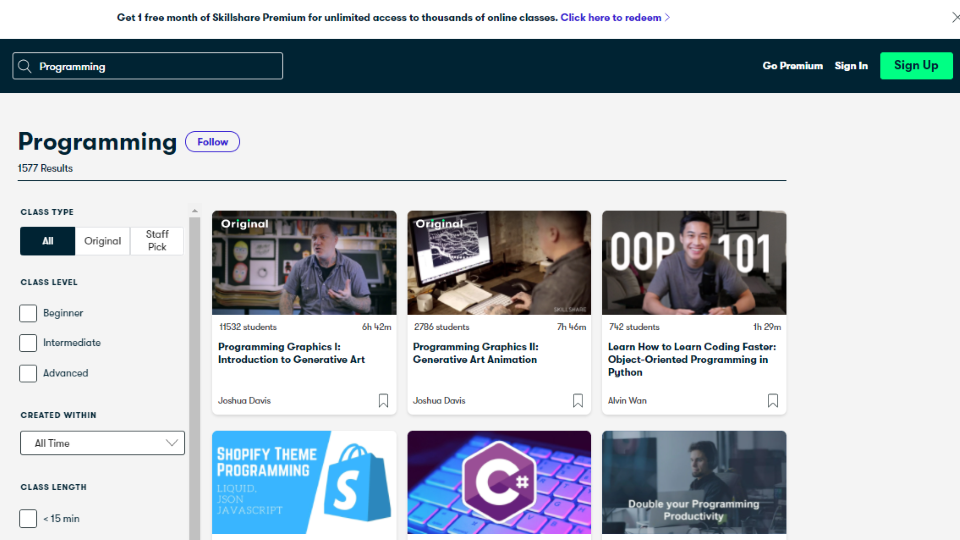Image resolution: width=960 pixels, height=540 pixels.
Task: Bookmark Programming Graphics II class
Action: click(578, 400)
